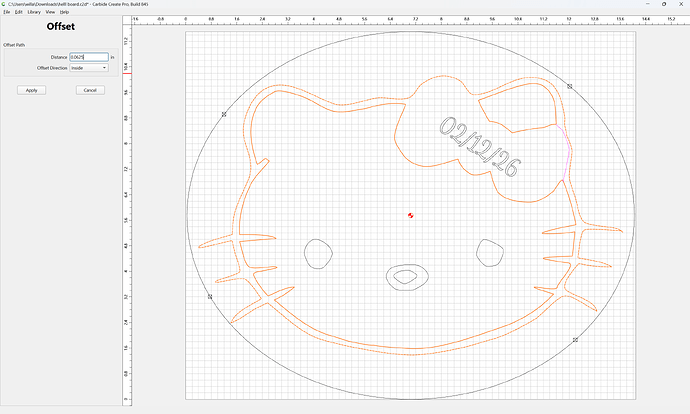Click the lower-right circle node handle

575,340
